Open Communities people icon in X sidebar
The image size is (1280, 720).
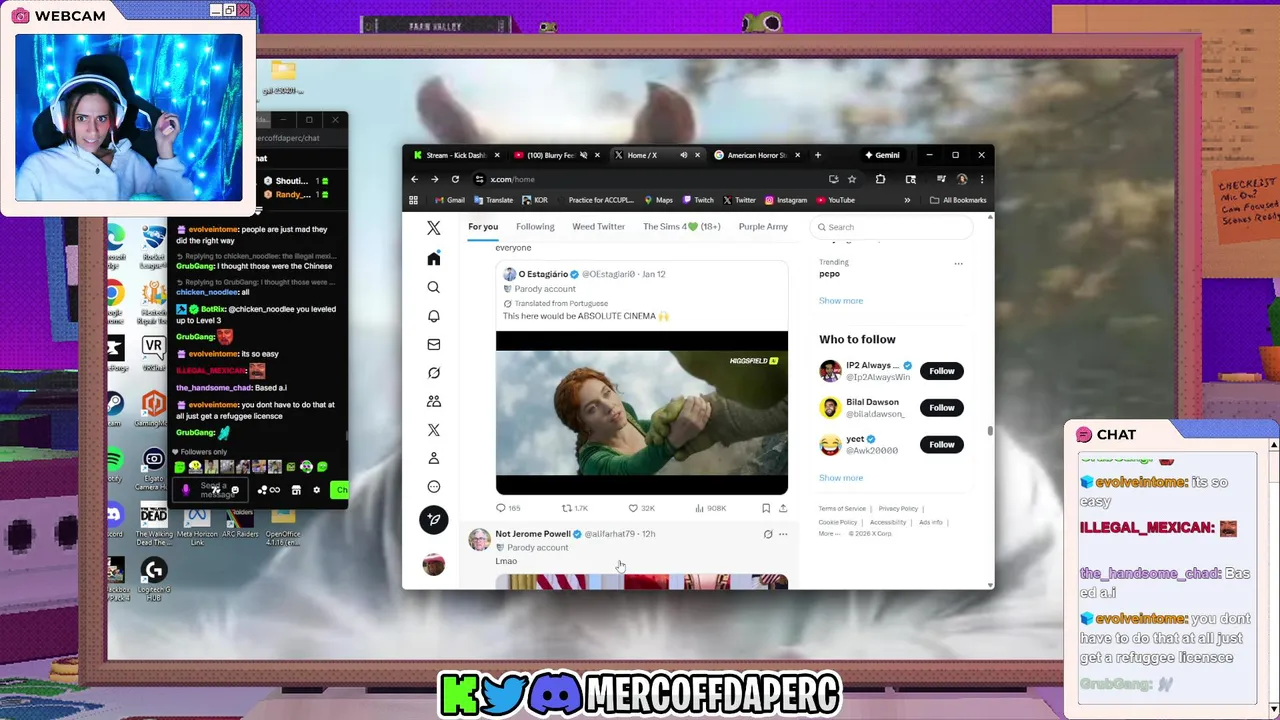pos(433,401)
